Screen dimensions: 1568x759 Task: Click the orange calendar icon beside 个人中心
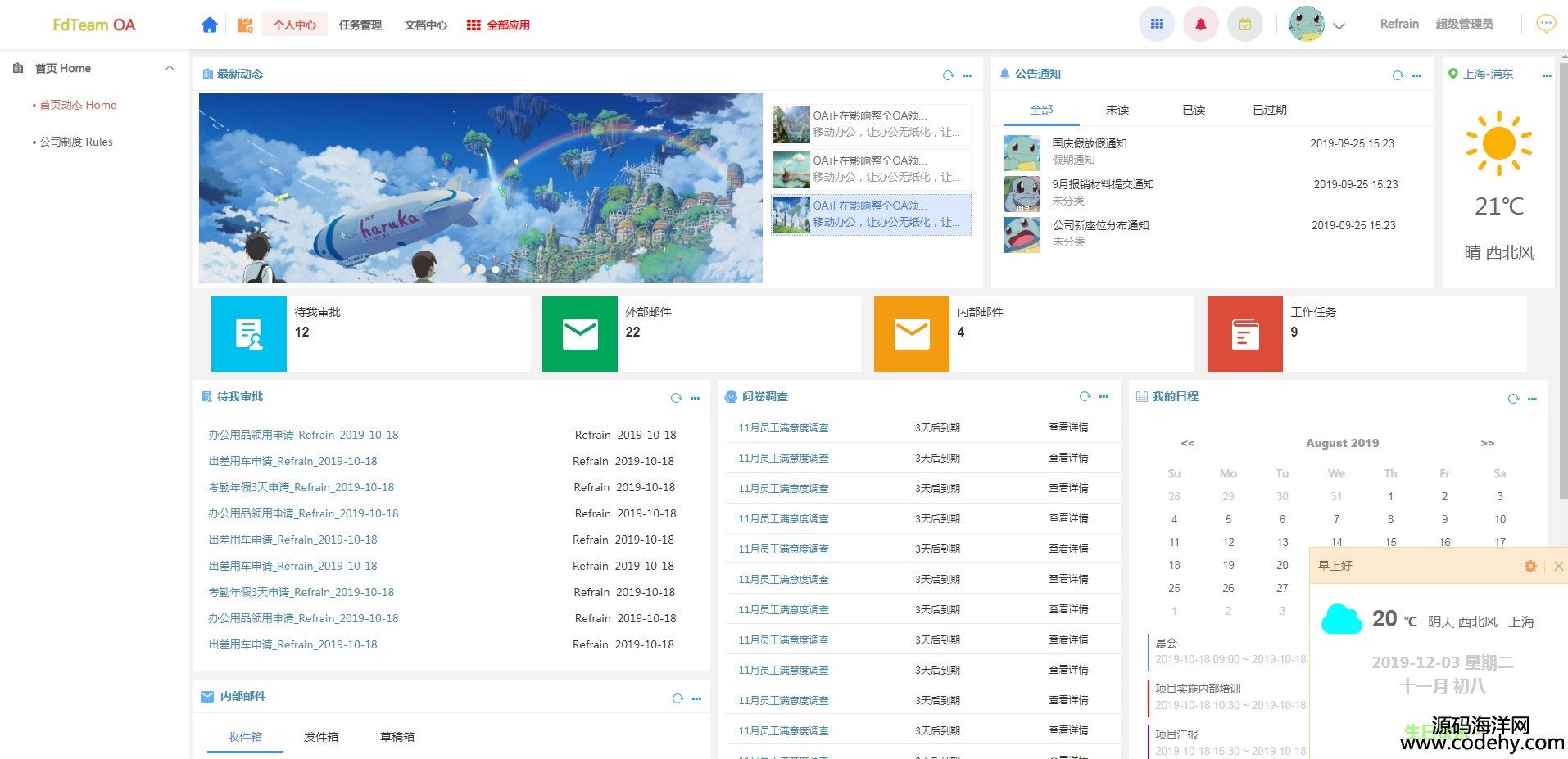[x=245, y=25]
